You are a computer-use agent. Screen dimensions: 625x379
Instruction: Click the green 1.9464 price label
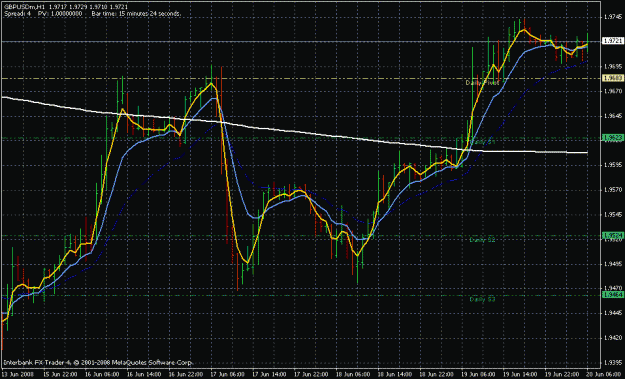(613, 295)
